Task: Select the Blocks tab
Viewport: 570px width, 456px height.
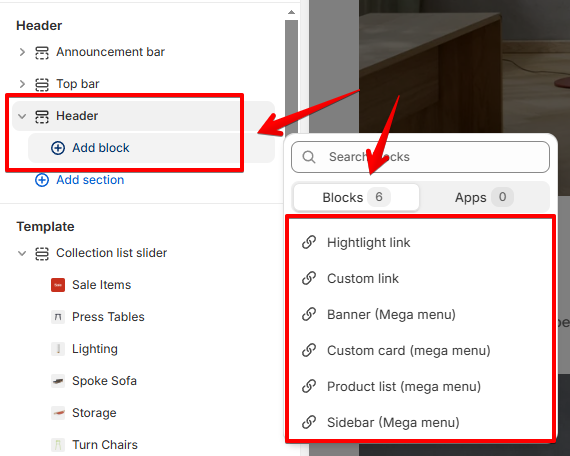Action: coord(356,197)
